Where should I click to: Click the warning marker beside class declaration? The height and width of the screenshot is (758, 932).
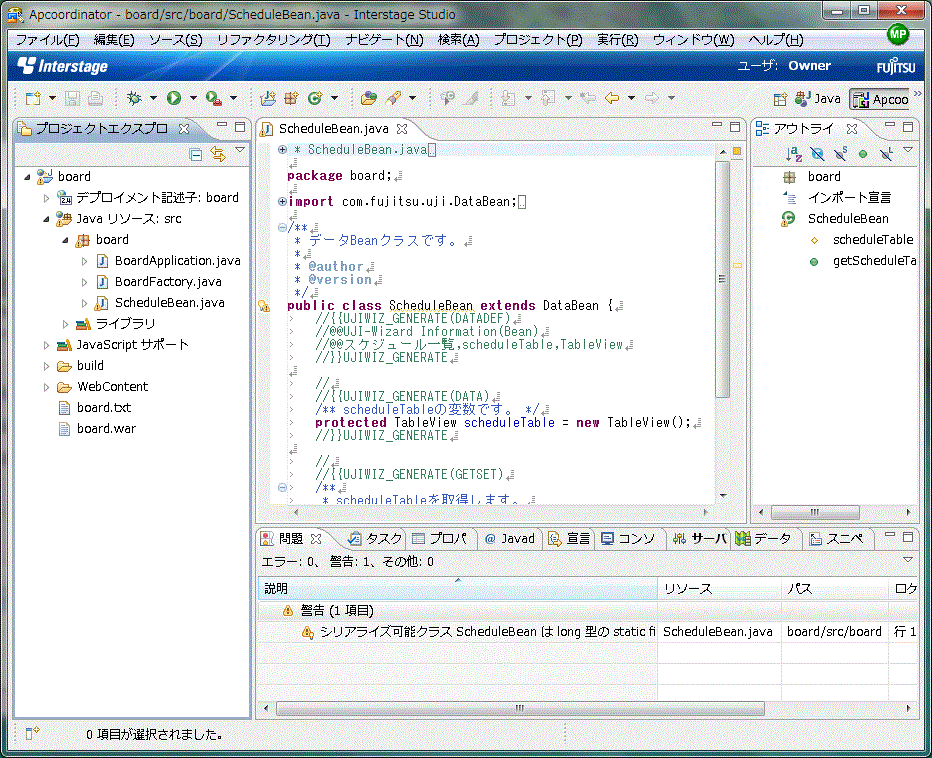click(x=264, y=306)
